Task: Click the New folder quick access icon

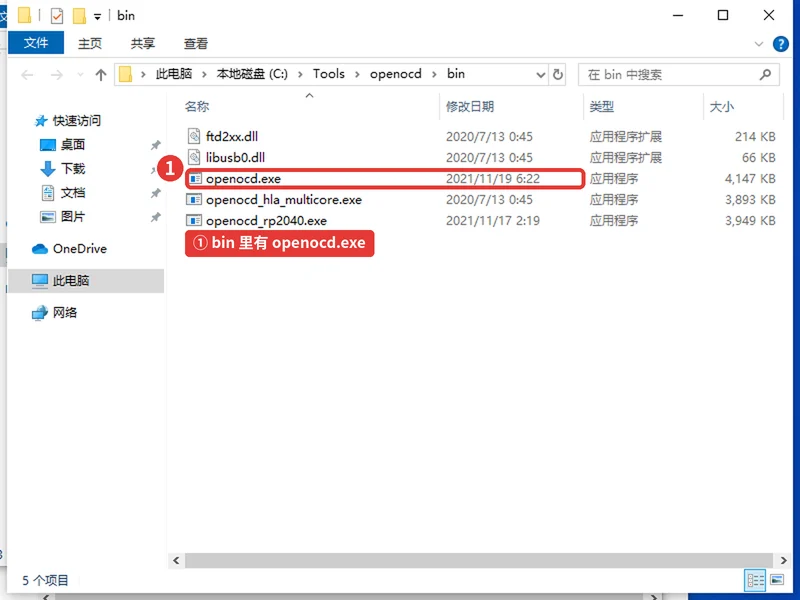Action: tap(79, 16)
